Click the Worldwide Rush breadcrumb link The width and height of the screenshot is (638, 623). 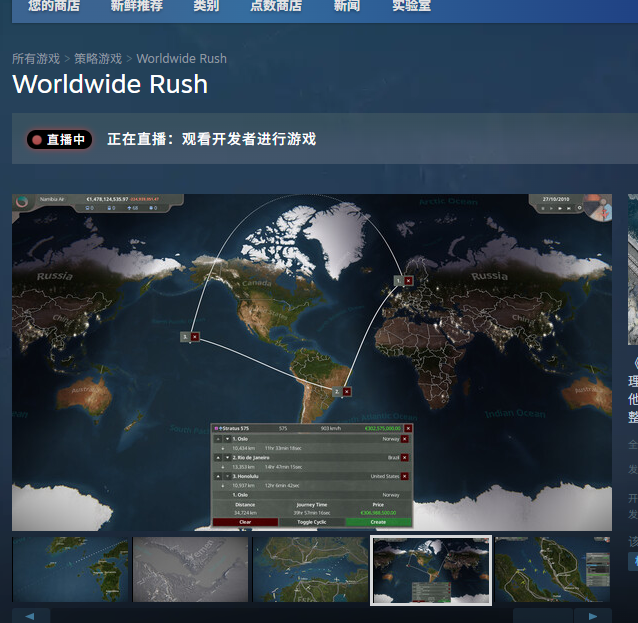(181, 59)
